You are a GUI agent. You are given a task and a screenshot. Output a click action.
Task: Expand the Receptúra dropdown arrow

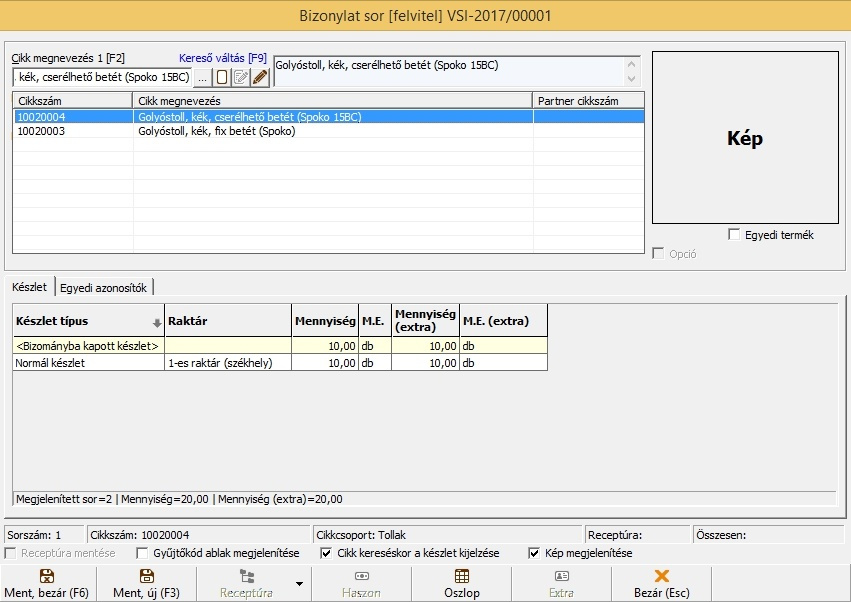point(298,583)
